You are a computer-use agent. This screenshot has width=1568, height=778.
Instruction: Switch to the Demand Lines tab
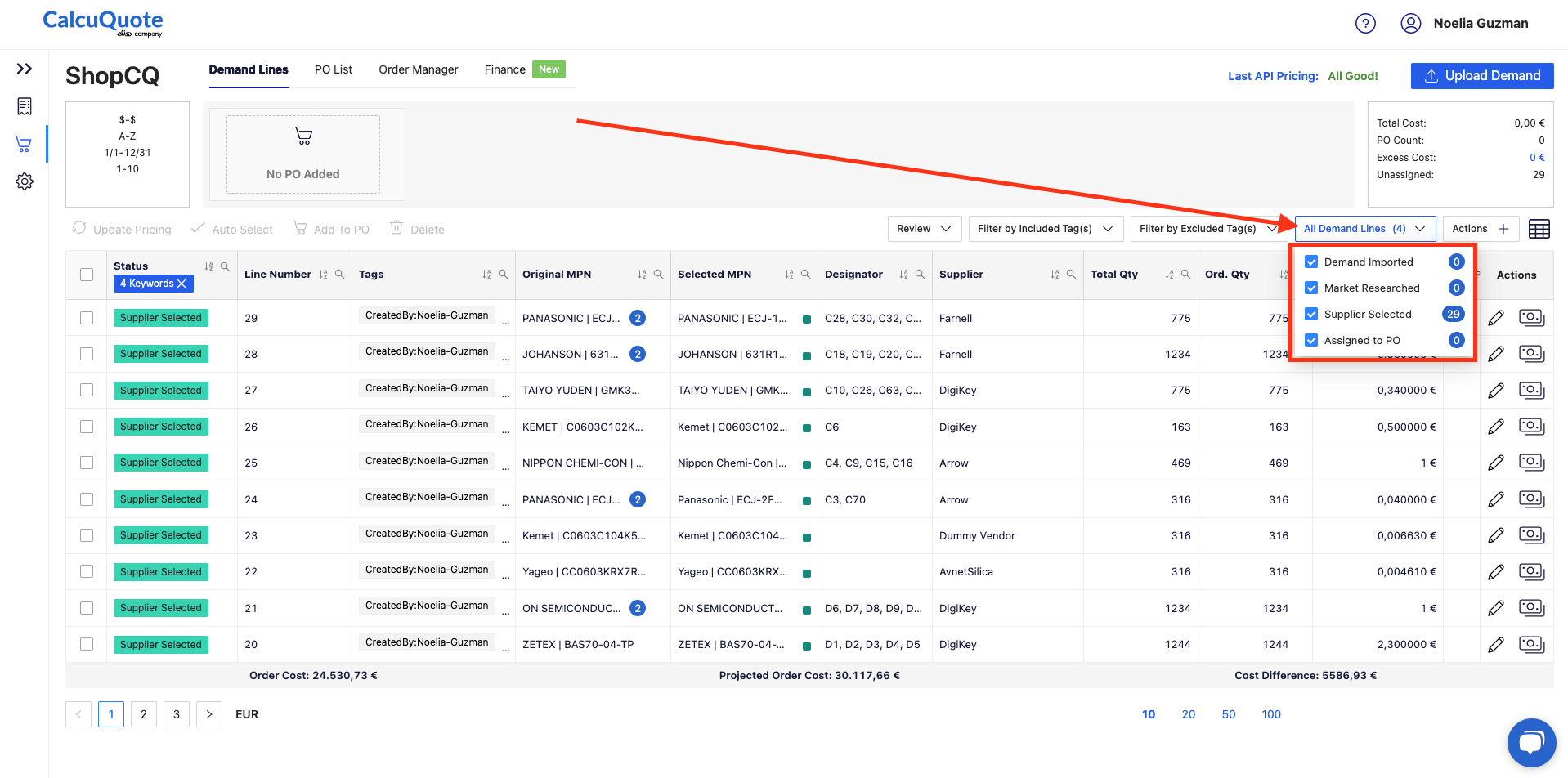coord(249,69)
